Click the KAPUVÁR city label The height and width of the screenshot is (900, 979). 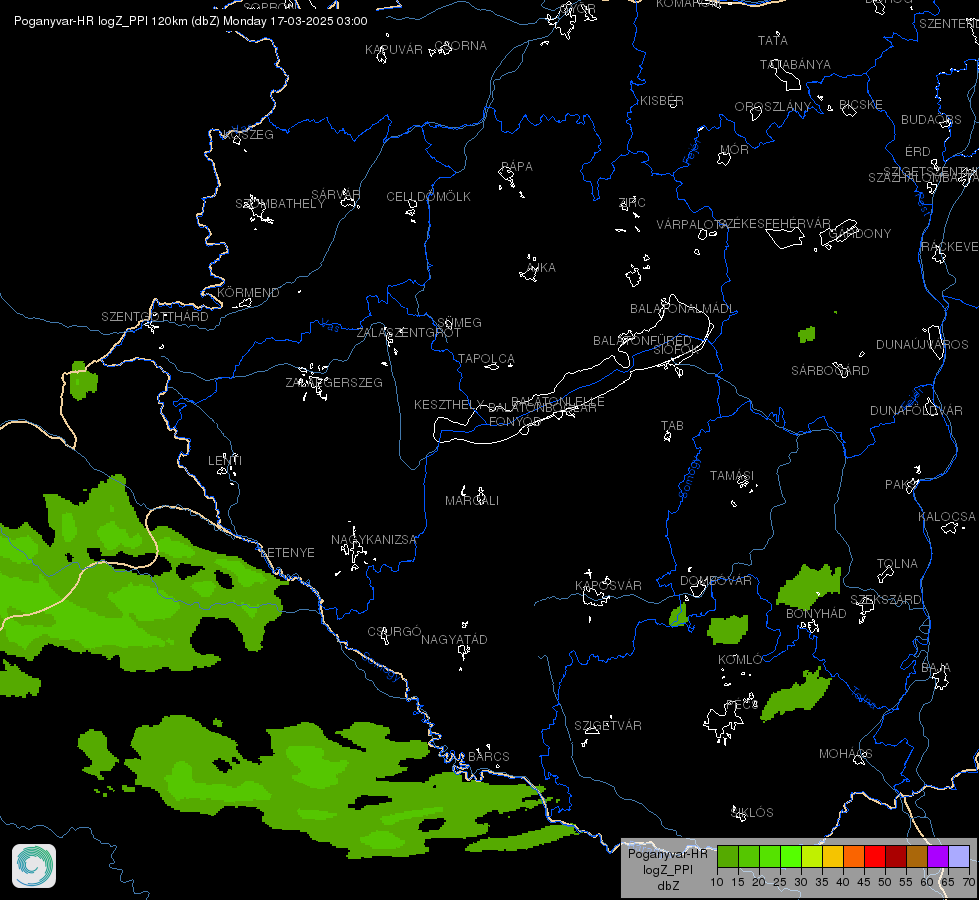tap(394, 49)
